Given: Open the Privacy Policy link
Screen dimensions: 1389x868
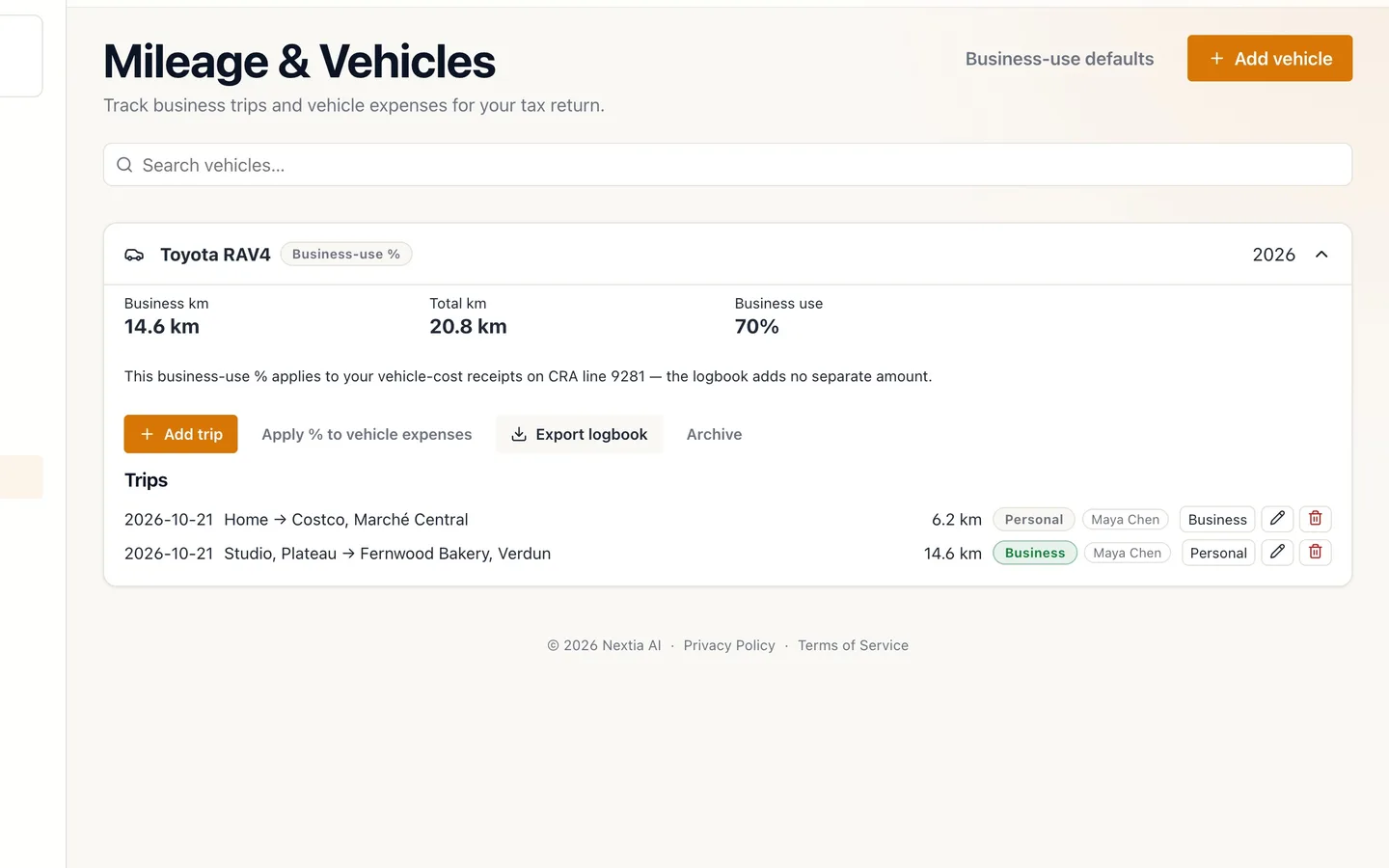Looking at the screenshot, I should click(x=729, y=645).
